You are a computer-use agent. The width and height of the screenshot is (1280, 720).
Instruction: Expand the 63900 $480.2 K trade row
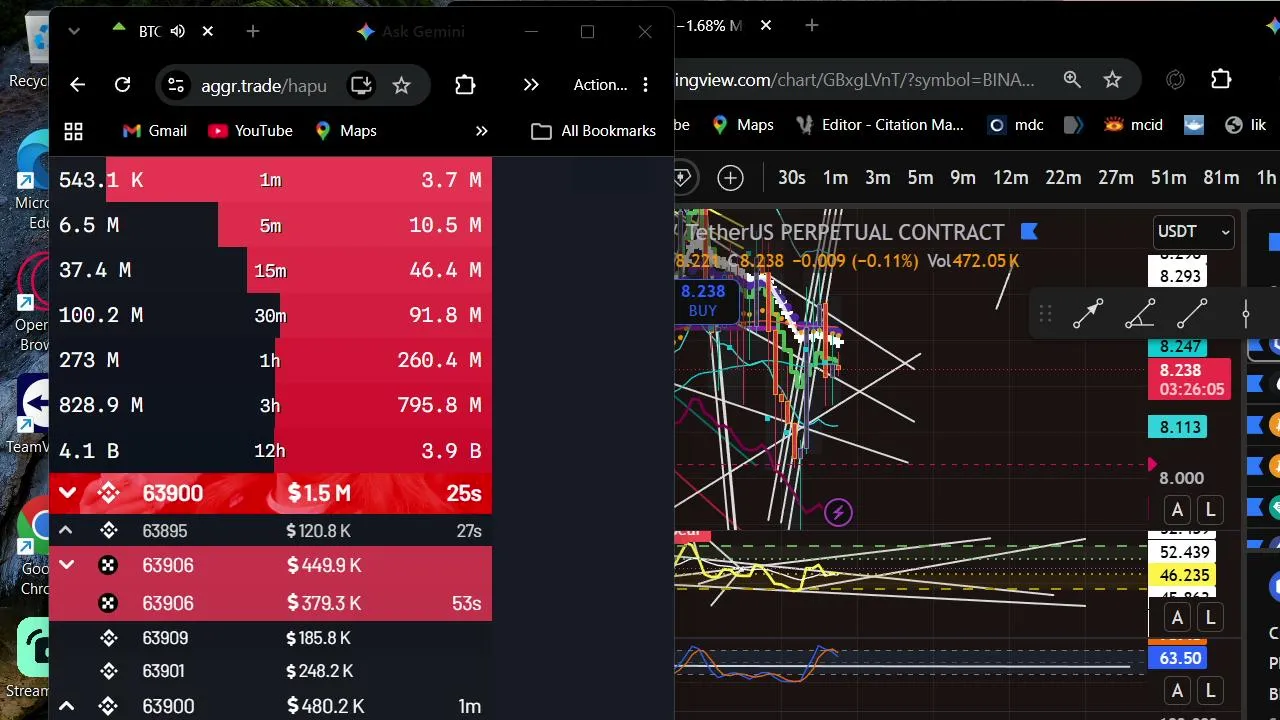point(66,706)
